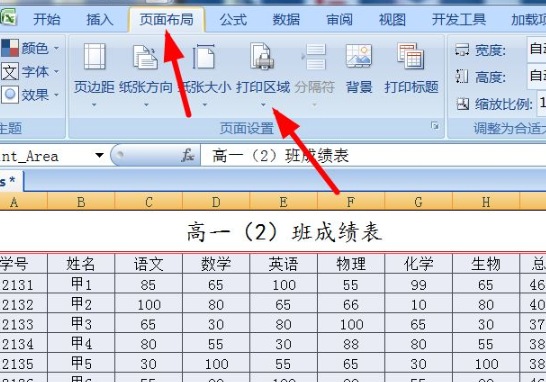Select the 页面布局 tab
This screenshot has height=382, width=546.
pos(166,20)
